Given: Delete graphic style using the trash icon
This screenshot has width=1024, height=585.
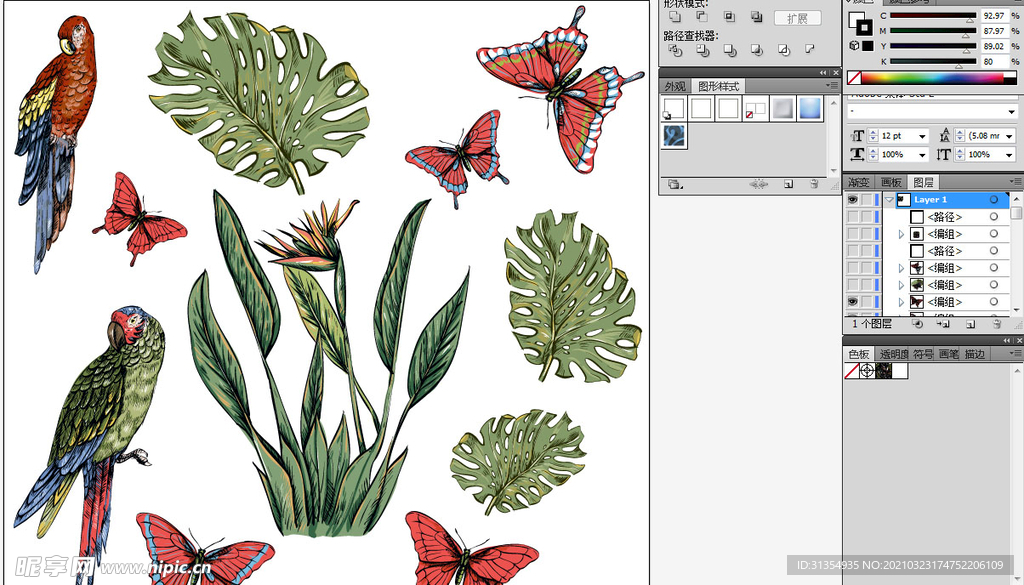Looking at the screenshot, I should point(814,184).
